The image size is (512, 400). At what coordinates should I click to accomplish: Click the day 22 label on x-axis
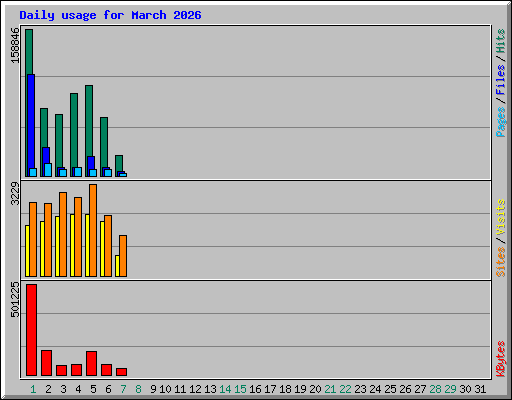pos(345,389)
